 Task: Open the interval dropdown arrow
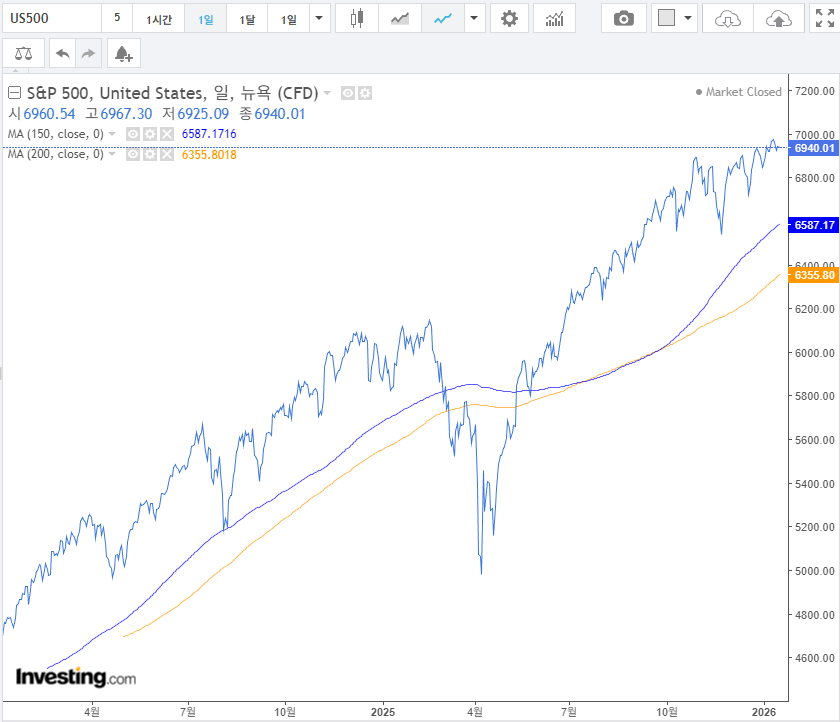point(319,18)
